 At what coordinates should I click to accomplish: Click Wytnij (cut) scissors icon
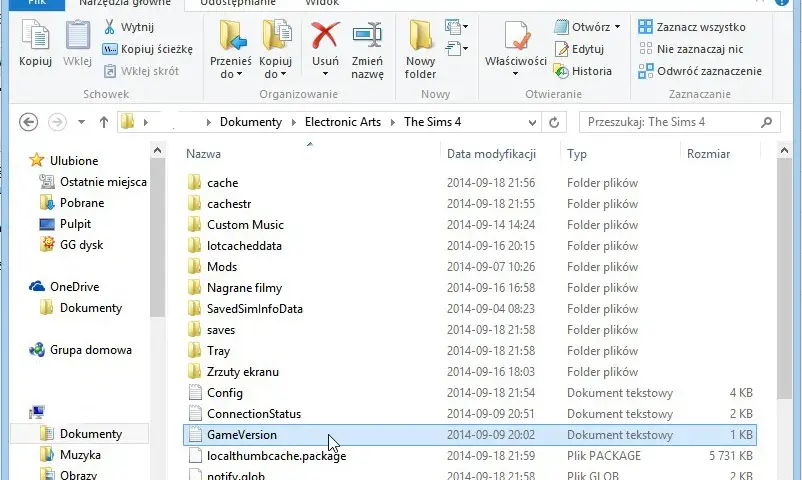(109, 27)
